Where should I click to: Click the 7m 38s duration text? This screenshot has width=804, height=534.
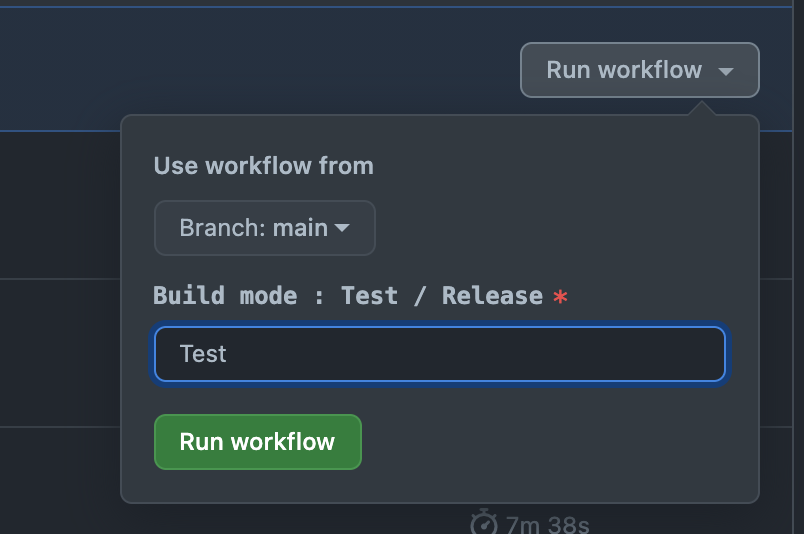[x=547, y=524]
